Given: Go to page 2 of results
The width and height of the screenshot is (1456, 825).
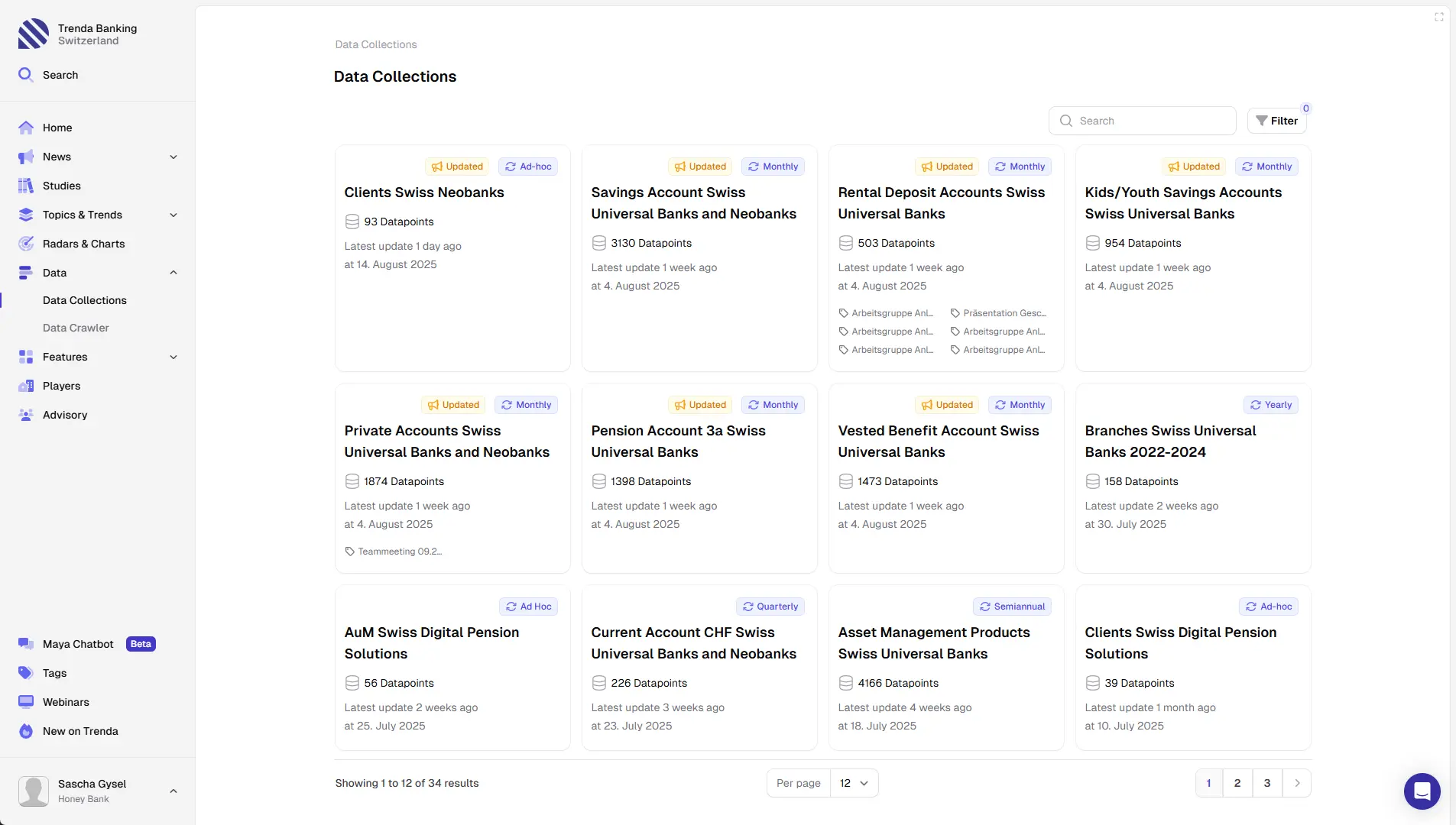Looking at the screenshot, I should [x=1237, y=783].
